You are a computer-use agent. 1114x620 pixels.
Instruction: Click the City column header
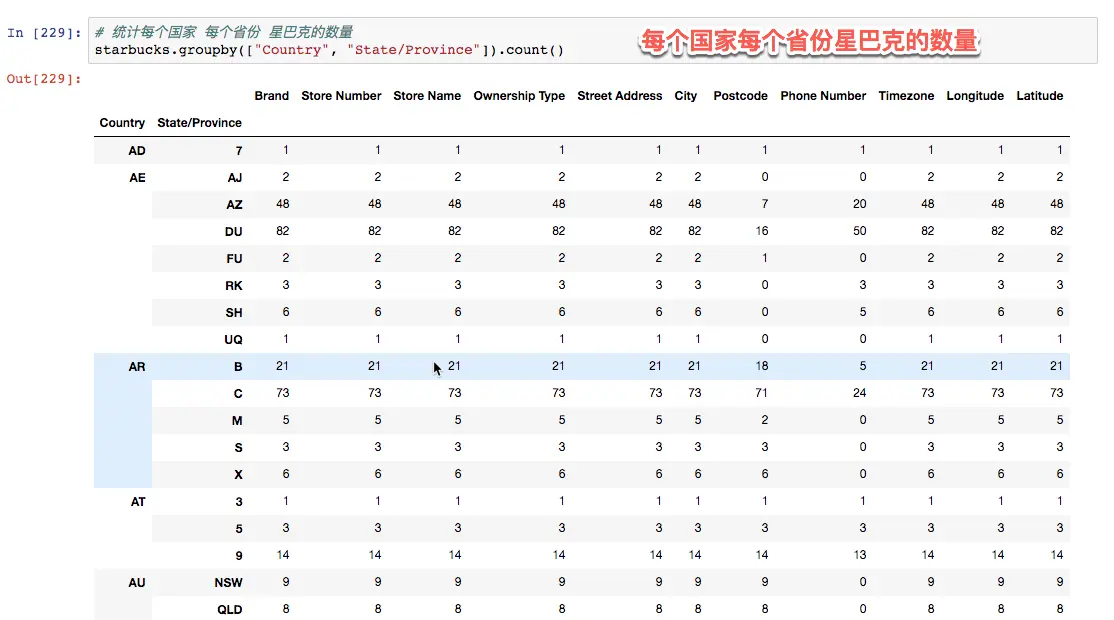tap(686, 96)
